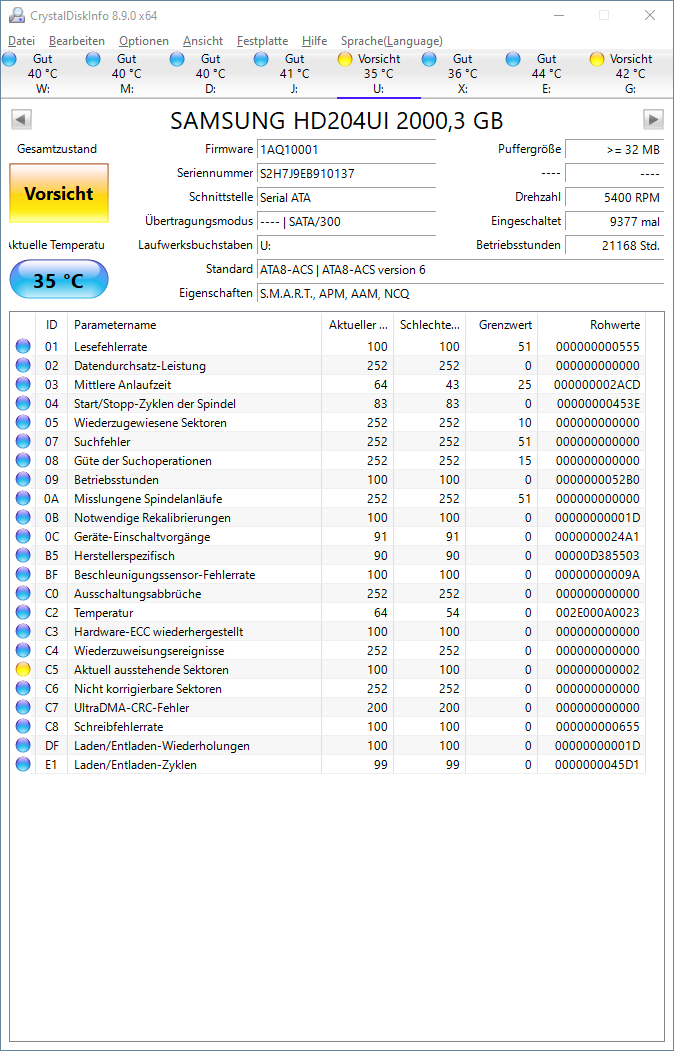Image resolution: width=674 pixels, height=1051 pixels.
Task: Click status icon of Wiederzuweisungsereignisse row
Action: pos(23,651)
